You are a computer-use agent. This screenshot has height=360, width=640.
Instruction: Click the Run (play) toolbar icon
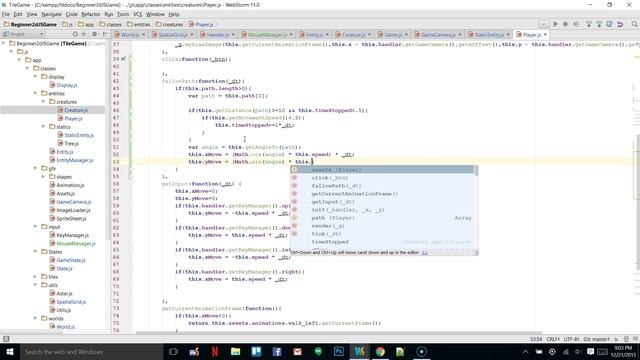pos(555,24)
